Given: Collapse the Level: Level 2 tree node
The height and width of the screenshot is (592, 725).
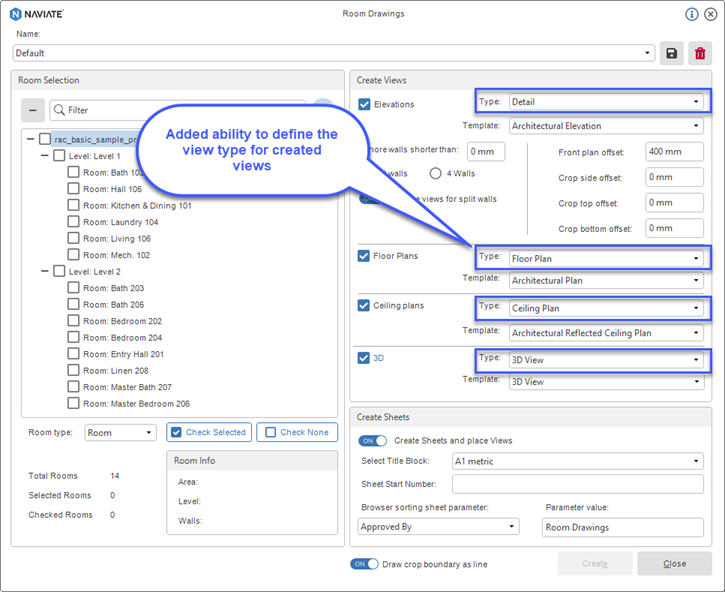Looking at the screenshot, I should click(45, 271).
